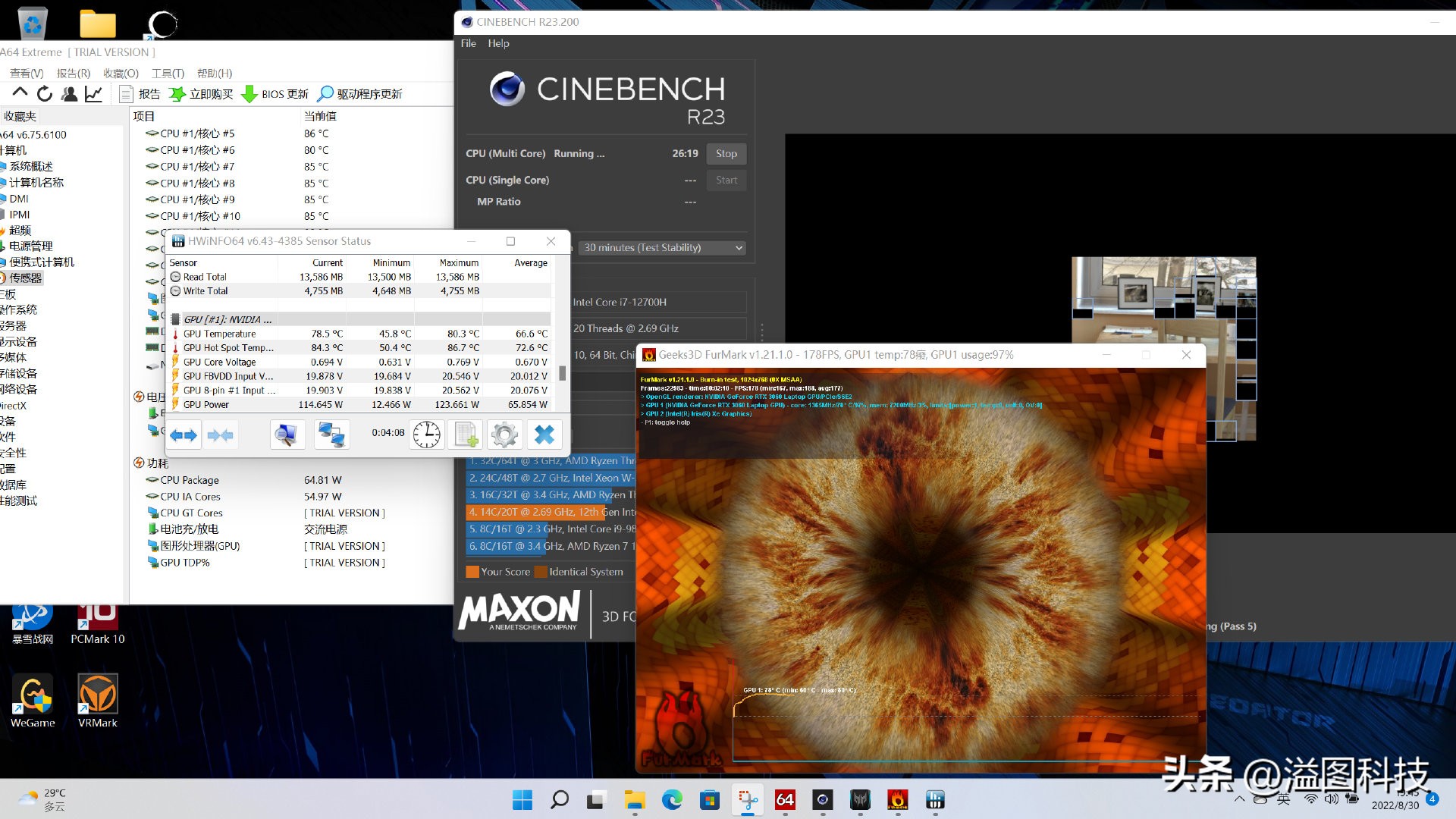
Task: Click AIDA64 BIOS 更新 green arrow button
Action: [275, 94]
